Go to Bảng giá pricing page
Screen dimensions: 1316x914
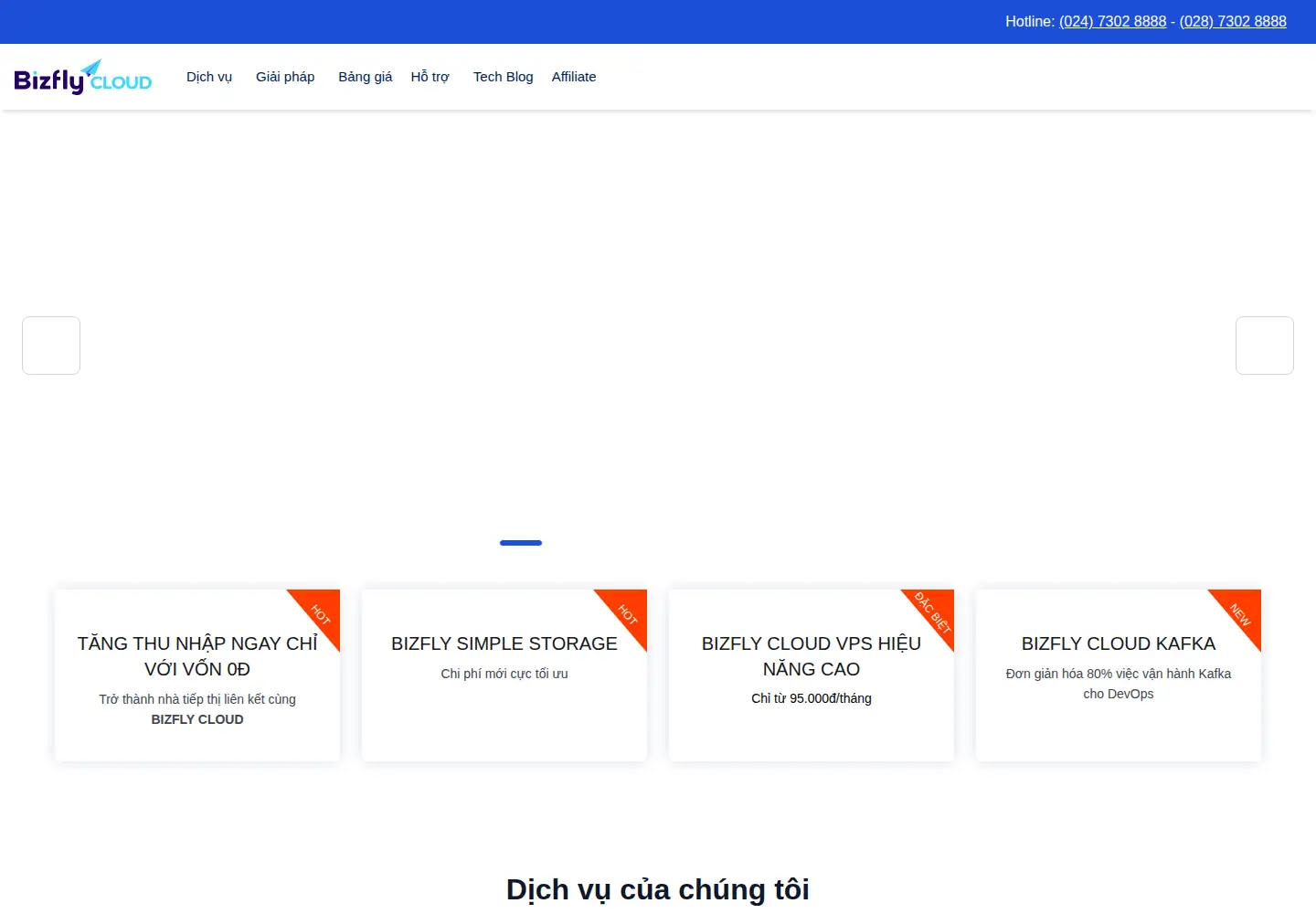point(365,77)
